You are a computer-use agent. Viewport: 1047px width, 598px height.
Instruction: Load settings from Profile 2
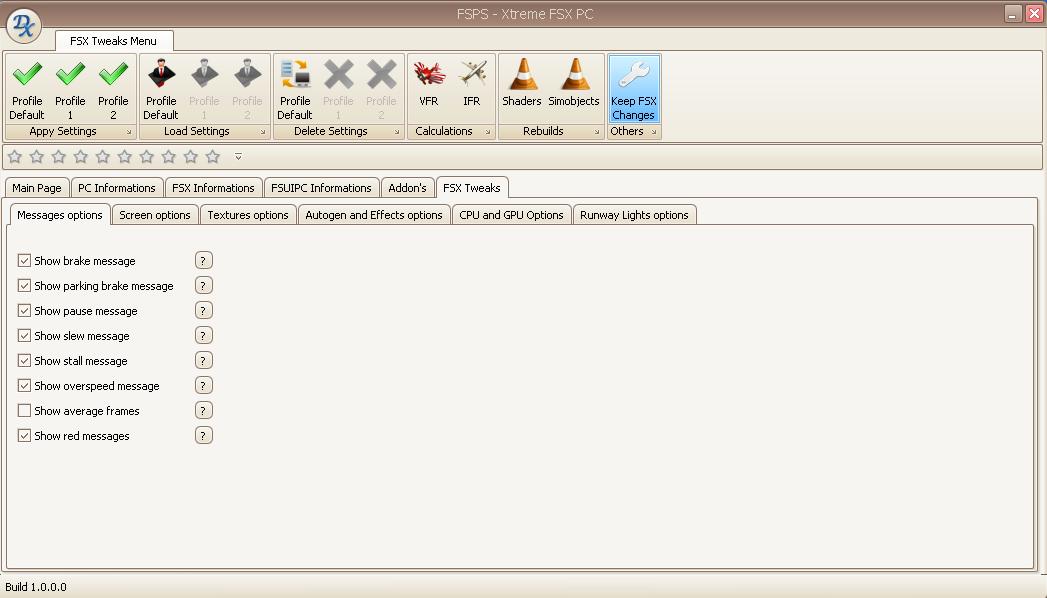click(247, 89)
